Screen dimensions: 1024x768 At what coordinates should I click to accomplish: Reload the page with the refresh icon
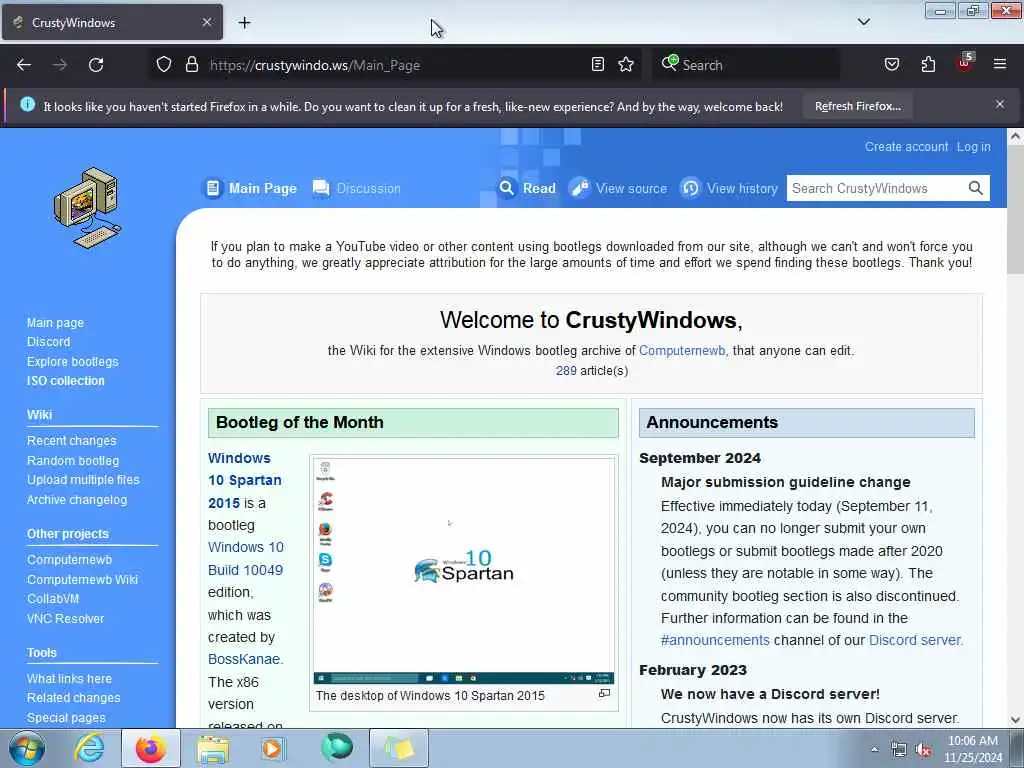click(96, 65)
